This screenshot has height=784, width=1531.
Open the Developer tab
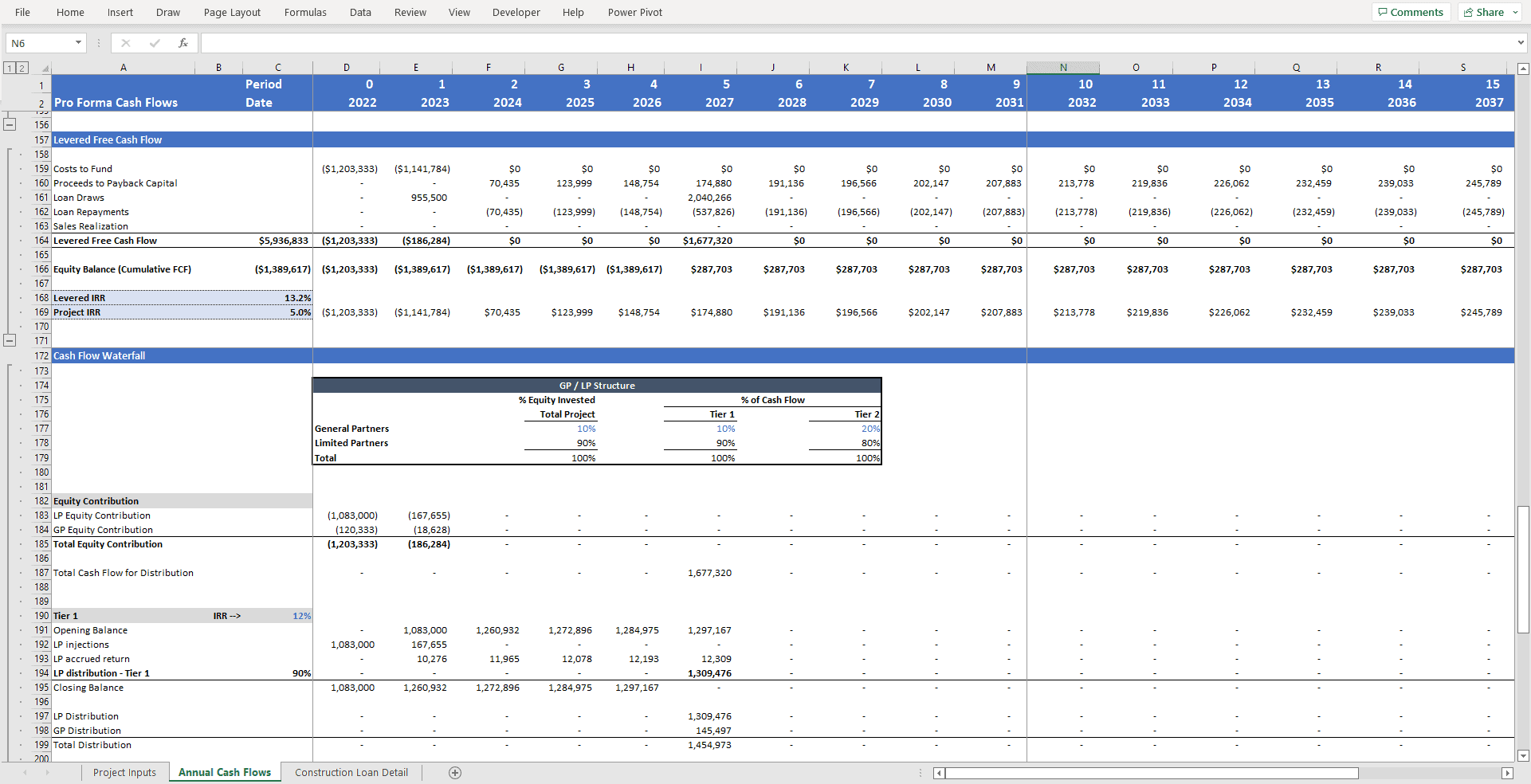point(516,12)
